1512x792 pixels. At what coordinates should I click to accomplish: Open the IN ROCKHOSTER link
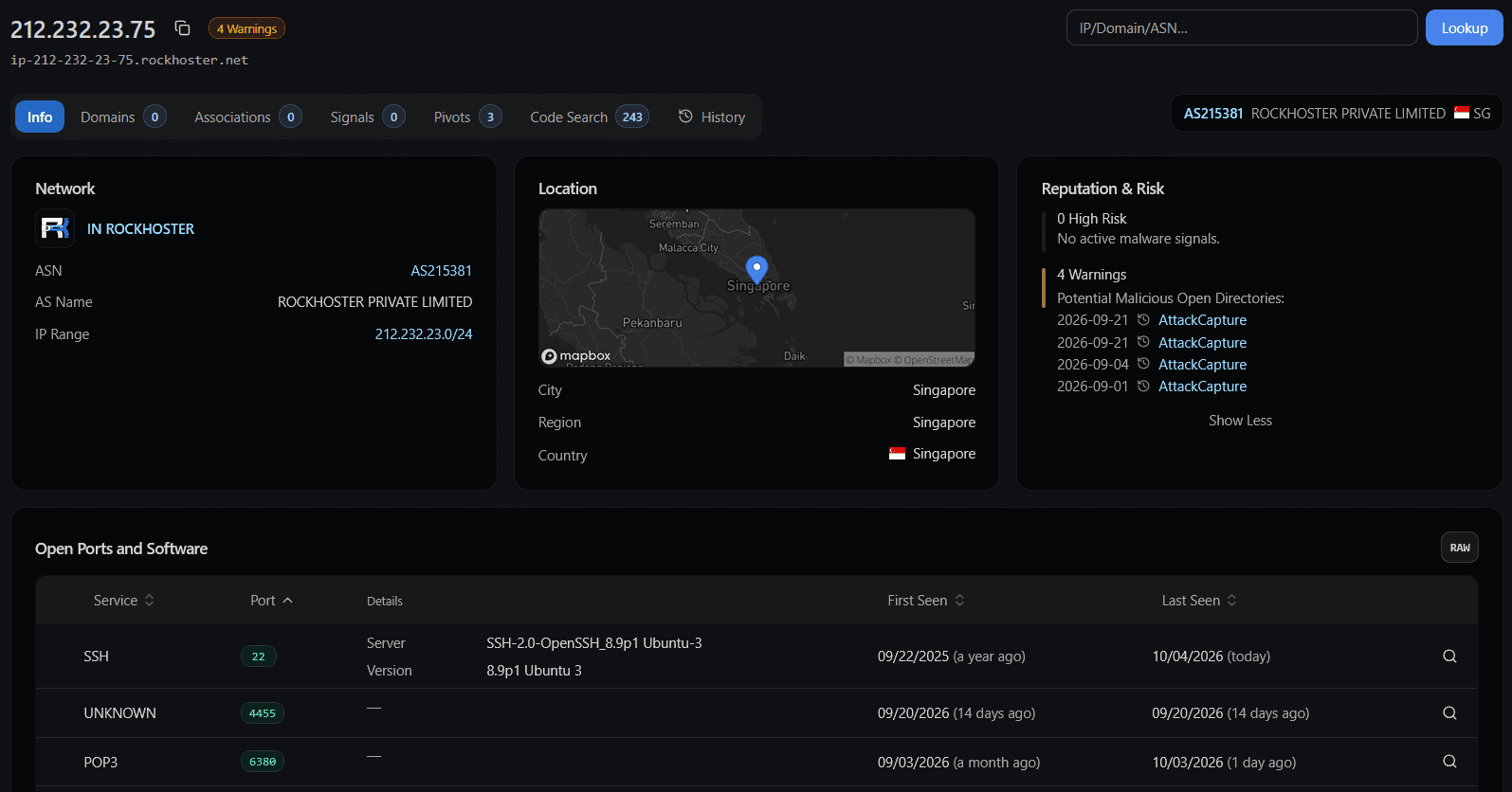(140, 229)
